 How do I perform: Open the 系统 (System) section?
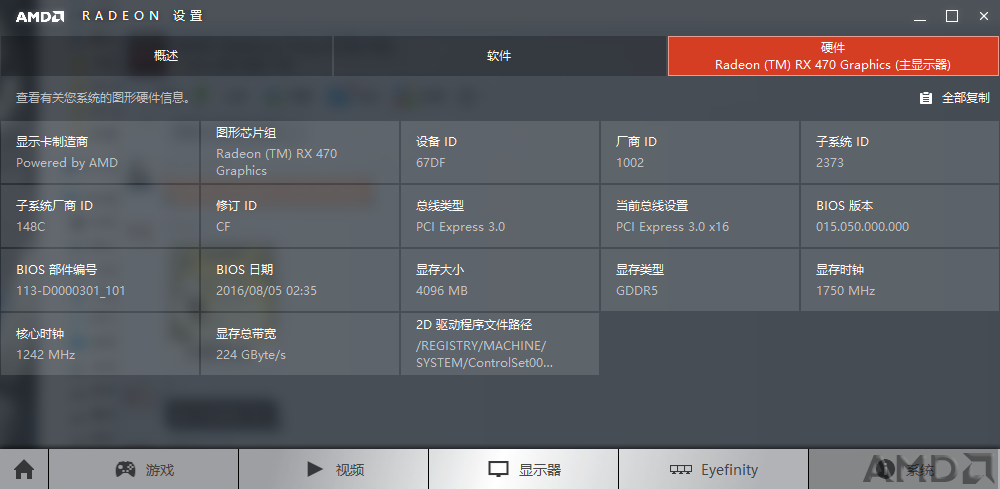tap(904, 470)
